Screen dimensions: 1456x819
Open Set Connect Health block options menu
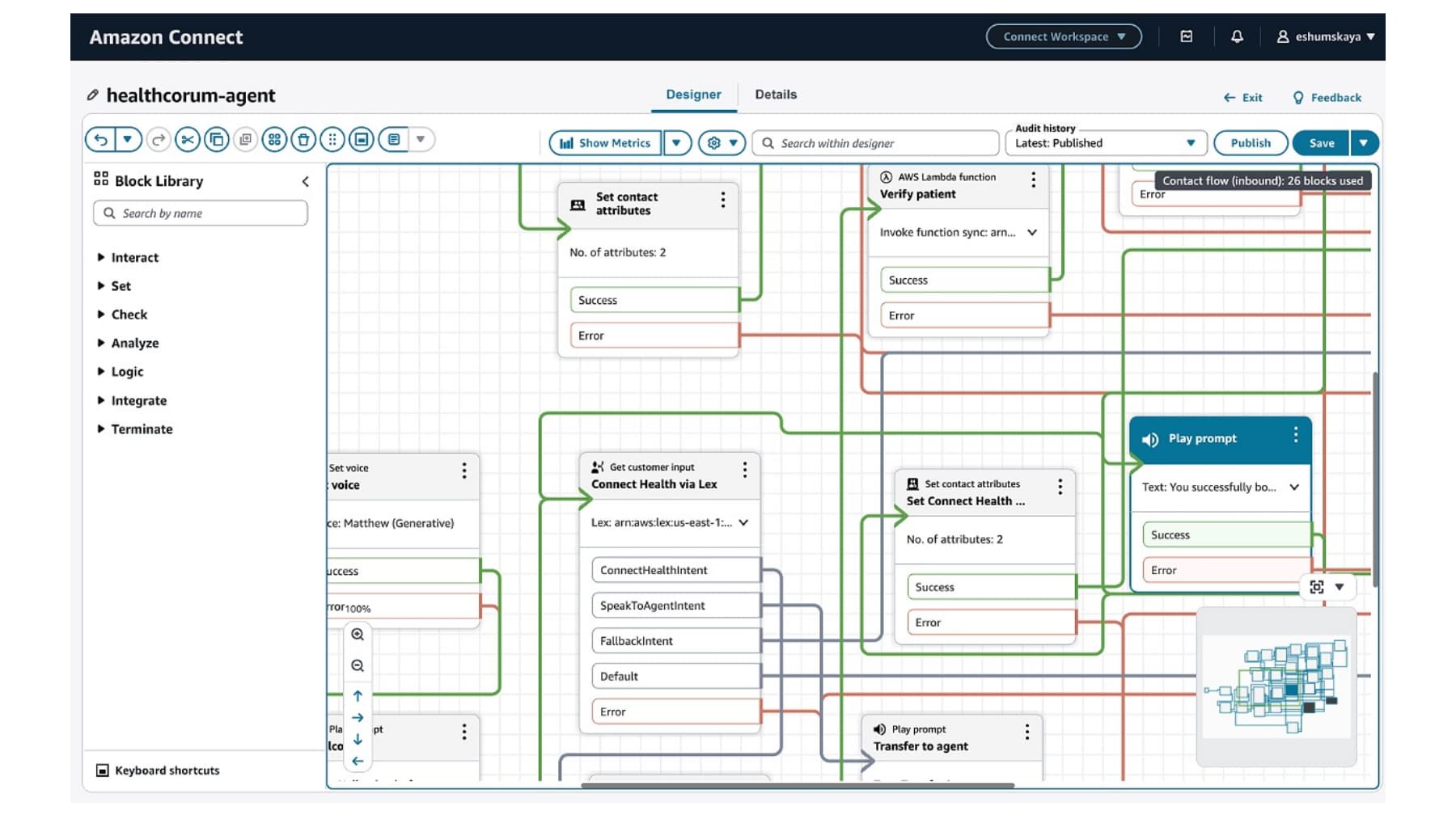point(1060,487)
